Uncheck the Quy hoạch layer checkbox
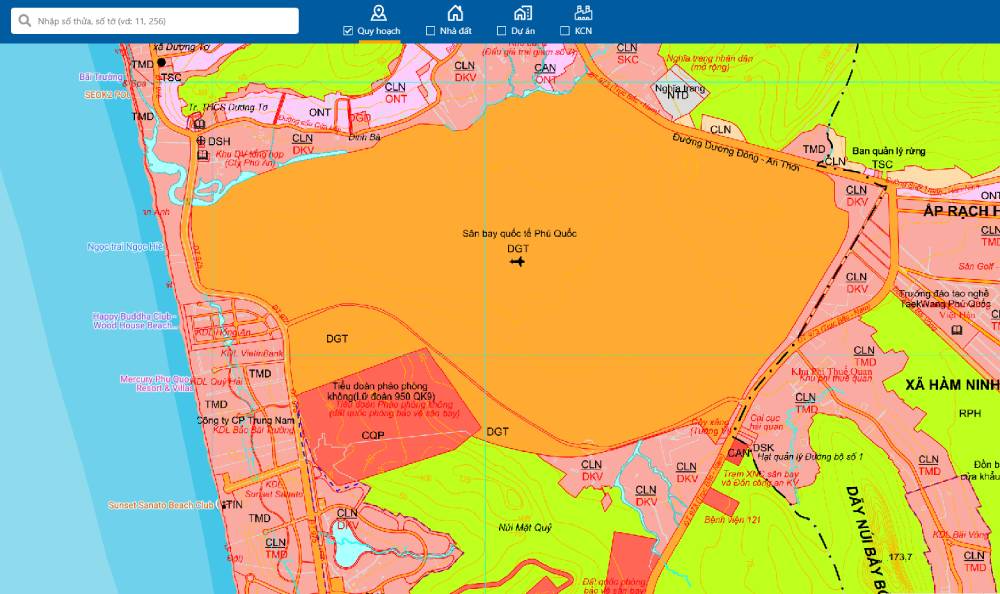Viewport: 1000px width, 594px height. (x=348, y=31)
